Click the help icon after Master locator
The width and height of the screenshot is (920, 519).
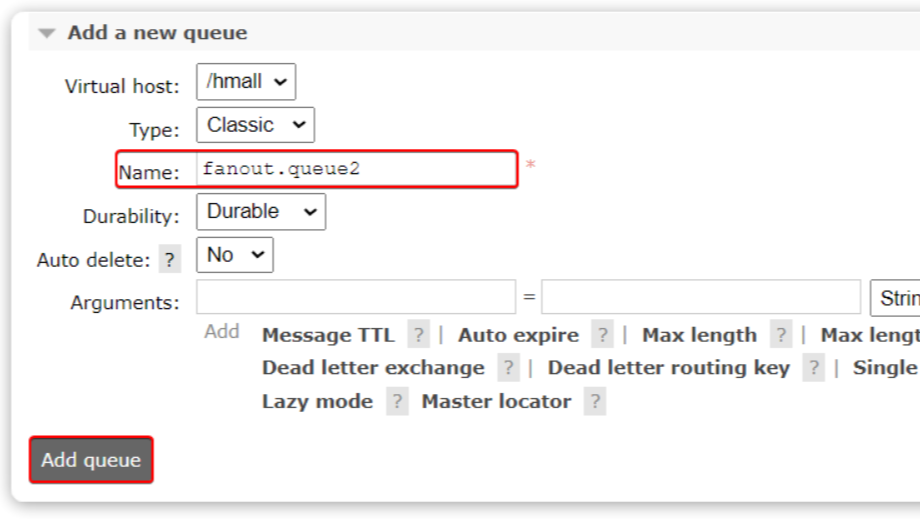pos(595,402)
